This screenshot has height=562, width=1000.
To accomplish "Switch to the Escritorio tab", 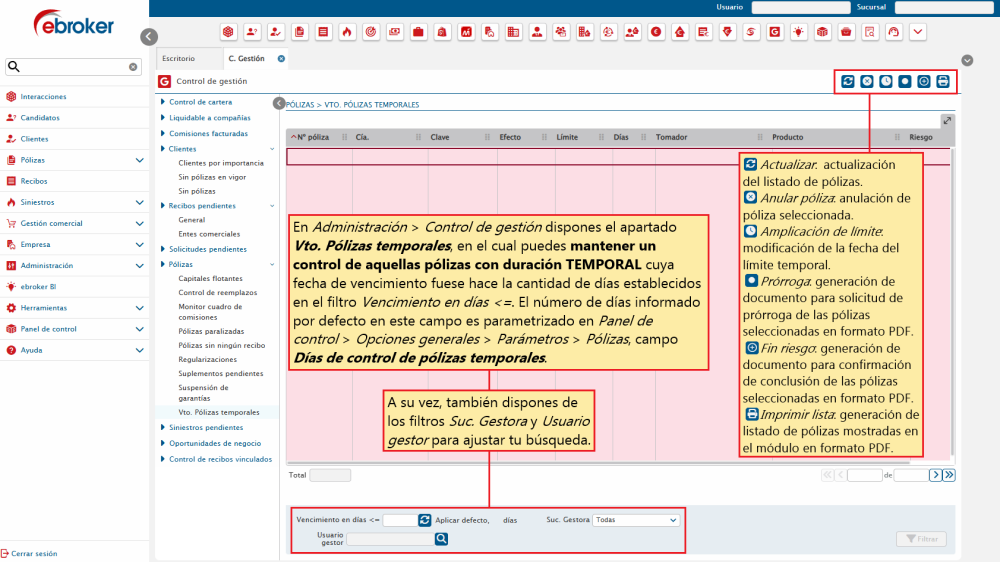I will coord(179,59).
